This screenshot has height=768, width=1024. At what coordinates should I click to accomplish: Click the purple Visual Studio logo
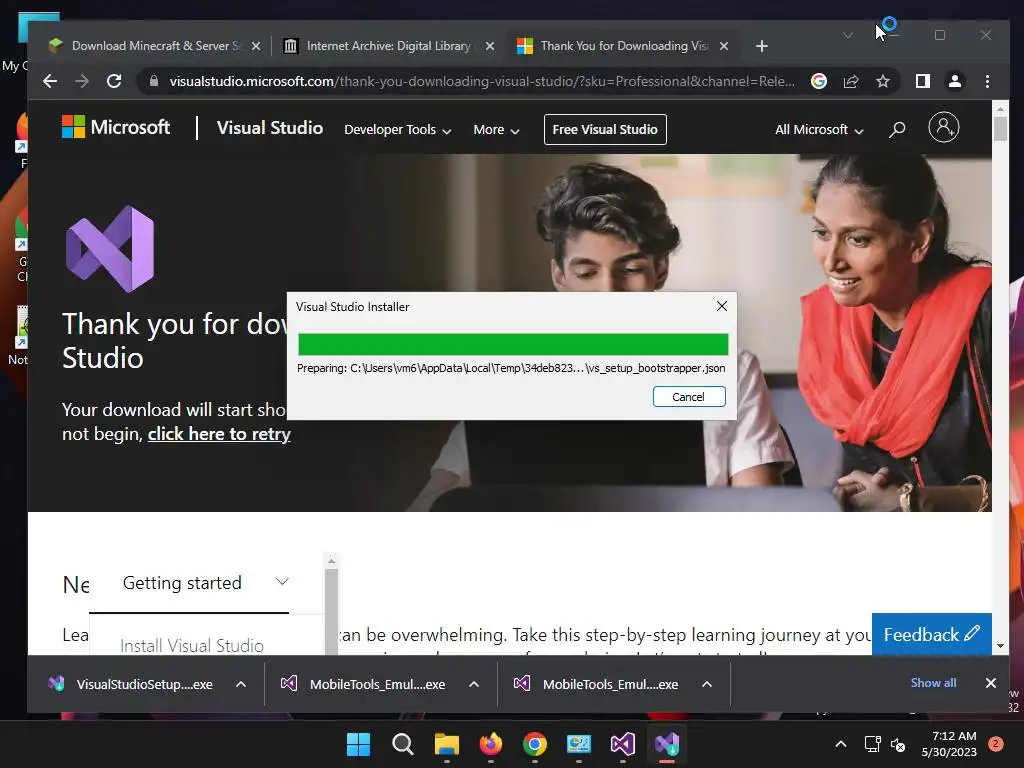point(110,249)
